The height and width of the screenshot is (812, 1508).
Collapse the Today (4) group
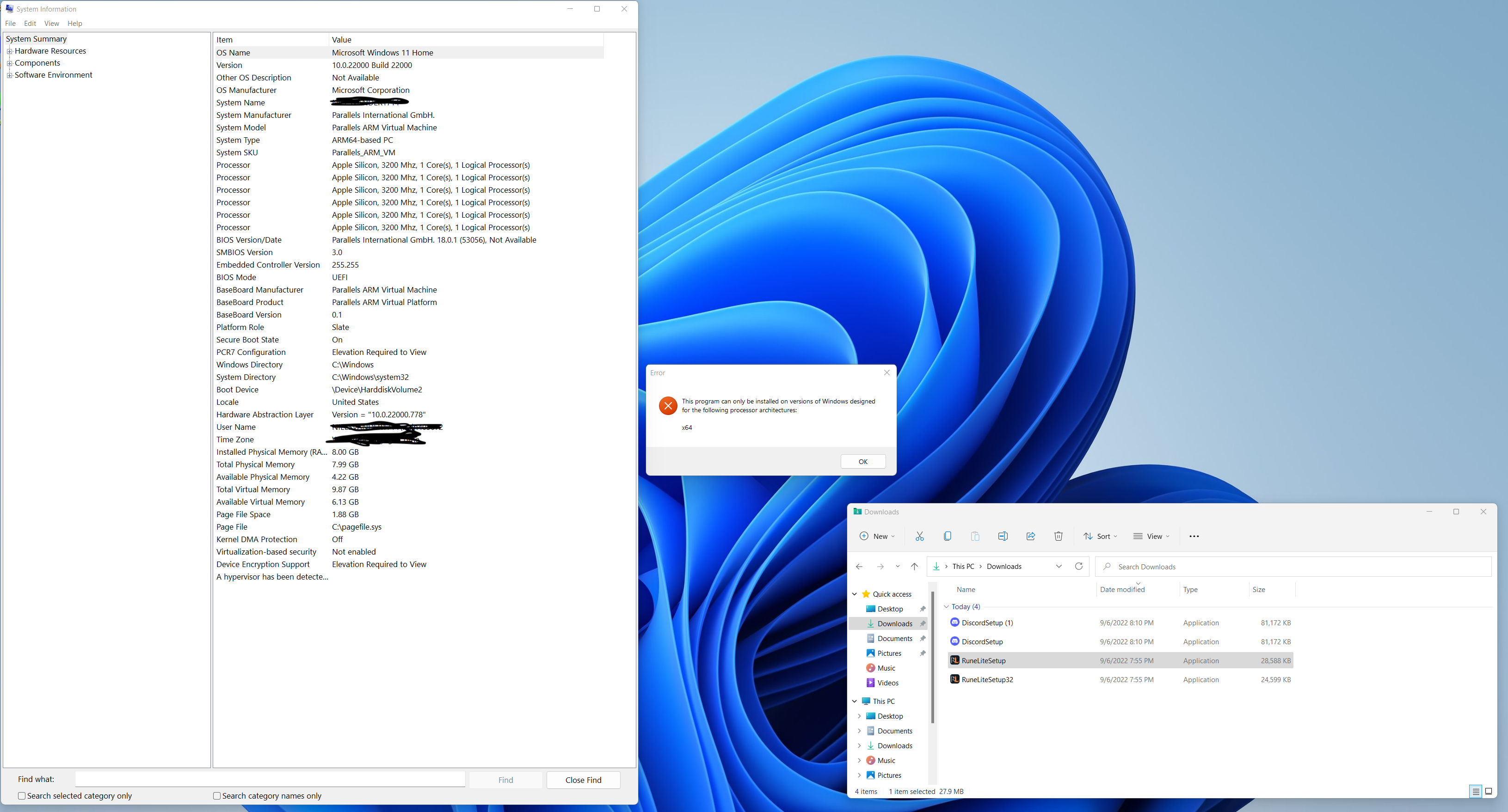pyautogui.click(x=947, y=606)
